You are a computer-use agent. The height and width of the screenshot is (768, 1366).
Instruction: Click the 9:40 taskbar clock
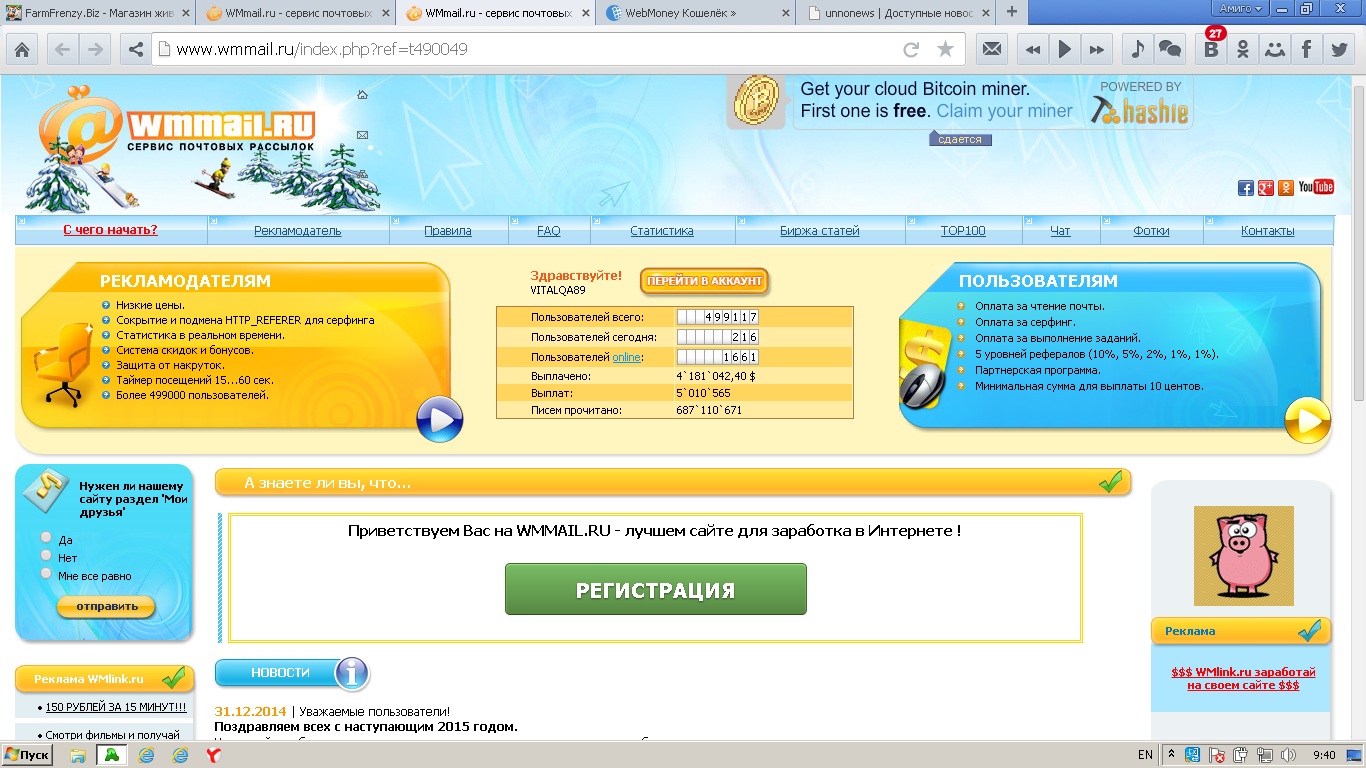coord(1323,755)
